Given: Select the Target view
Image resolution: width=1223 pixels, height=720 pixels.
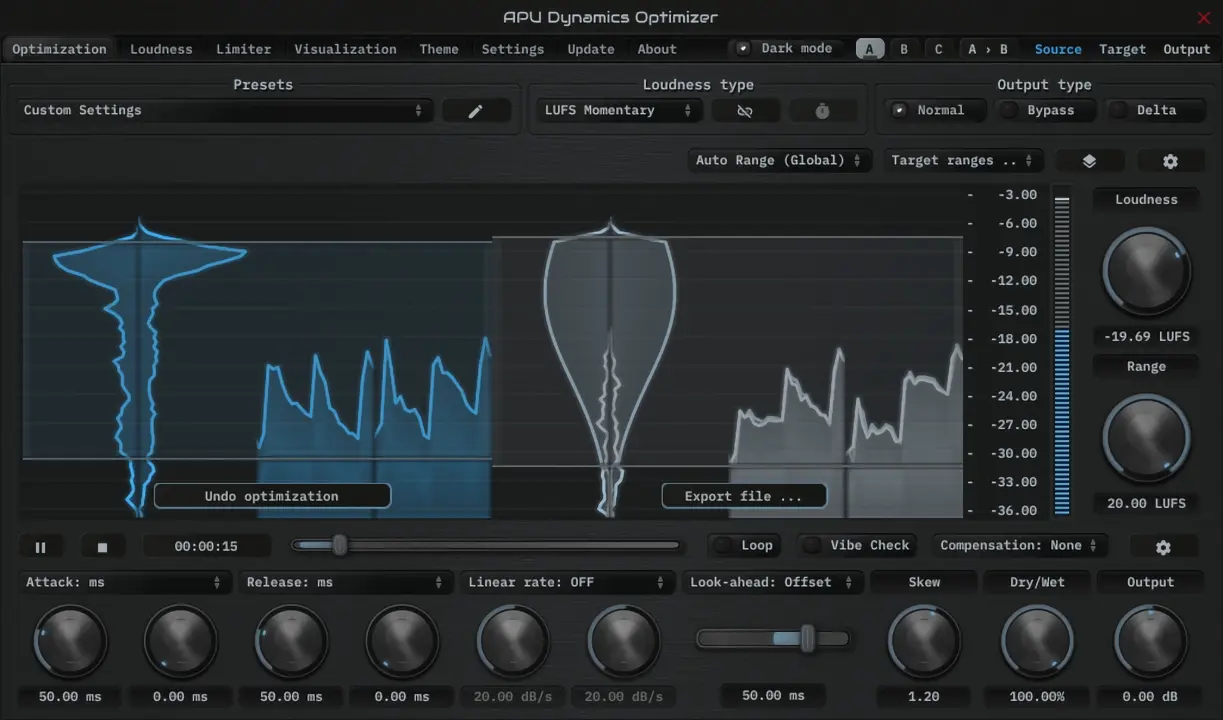Looking at the screenshot, I should tap(1122, 49).
